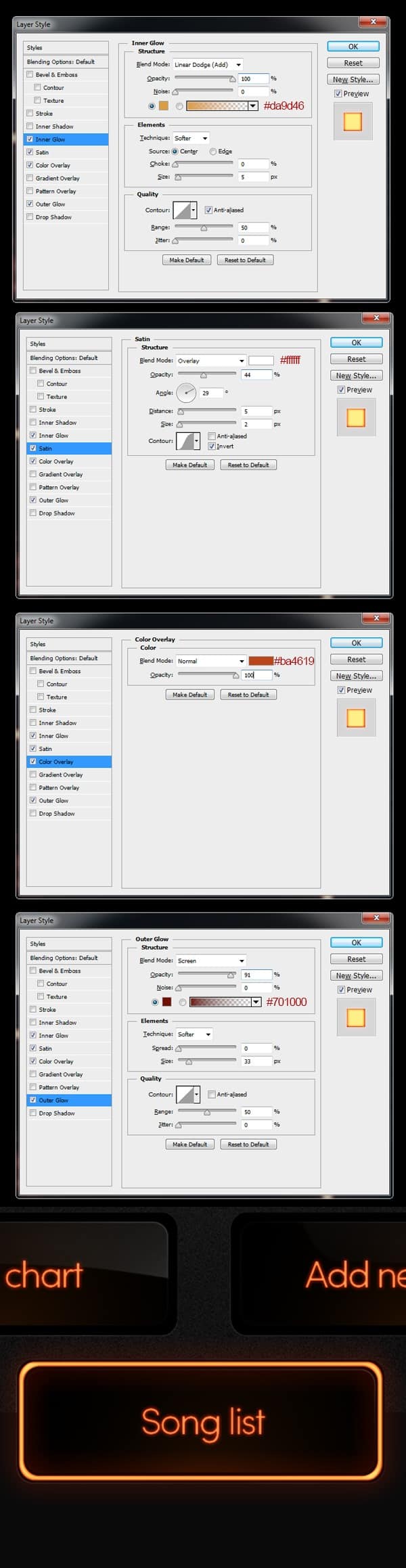Expand the Satin blend mode dropdown showing Overlay
The image size is (406, 1568).
pyautogui.click(x=210, y=361)
